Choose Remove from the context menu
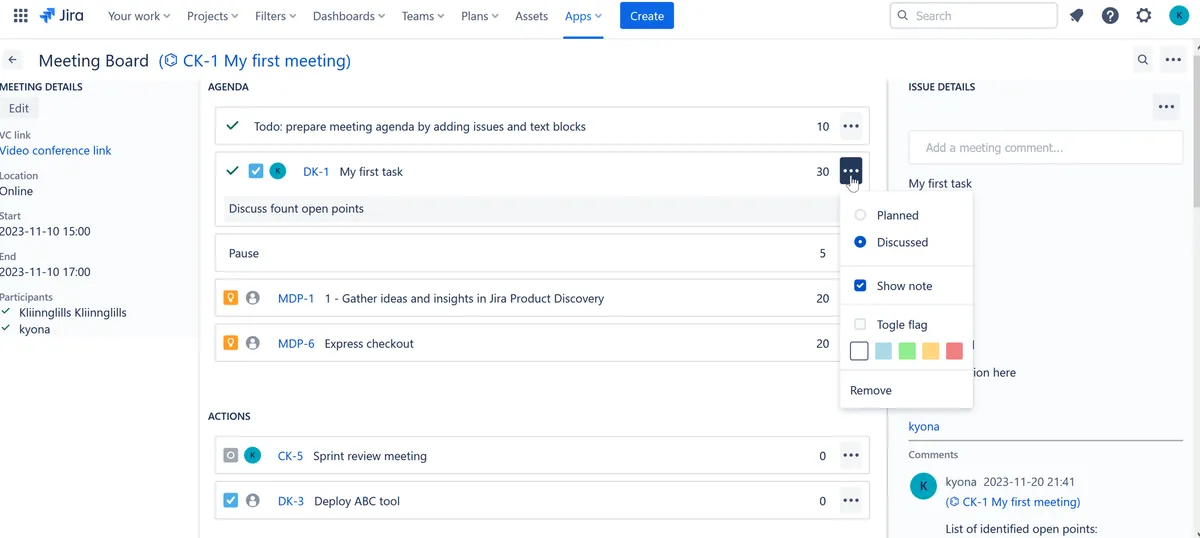Viewport: 1200px width, 538px height. coord(871,390)
